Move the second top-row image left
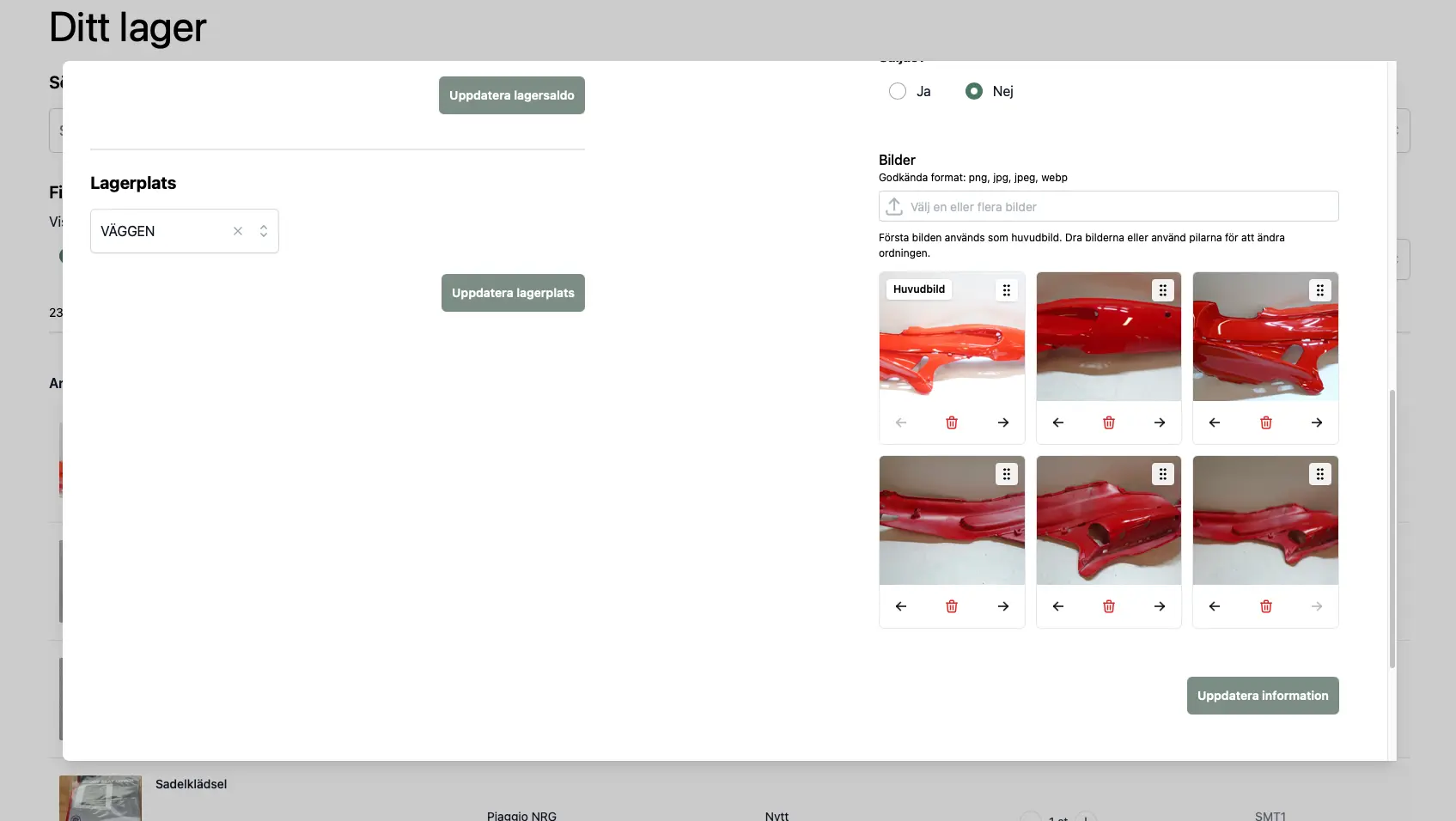The width and height of the screenshot is (1456, 821). coord(1058,423)
